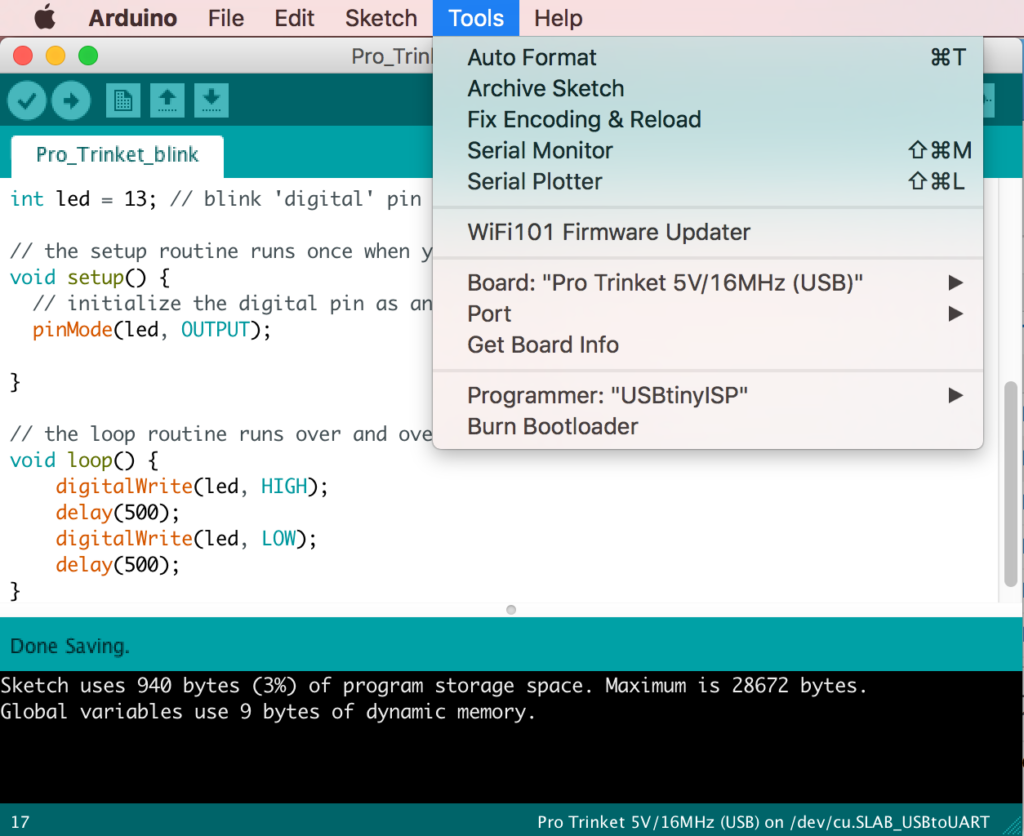
Task: Run Fix Encoding & Reload
Action: coord(583,119)
